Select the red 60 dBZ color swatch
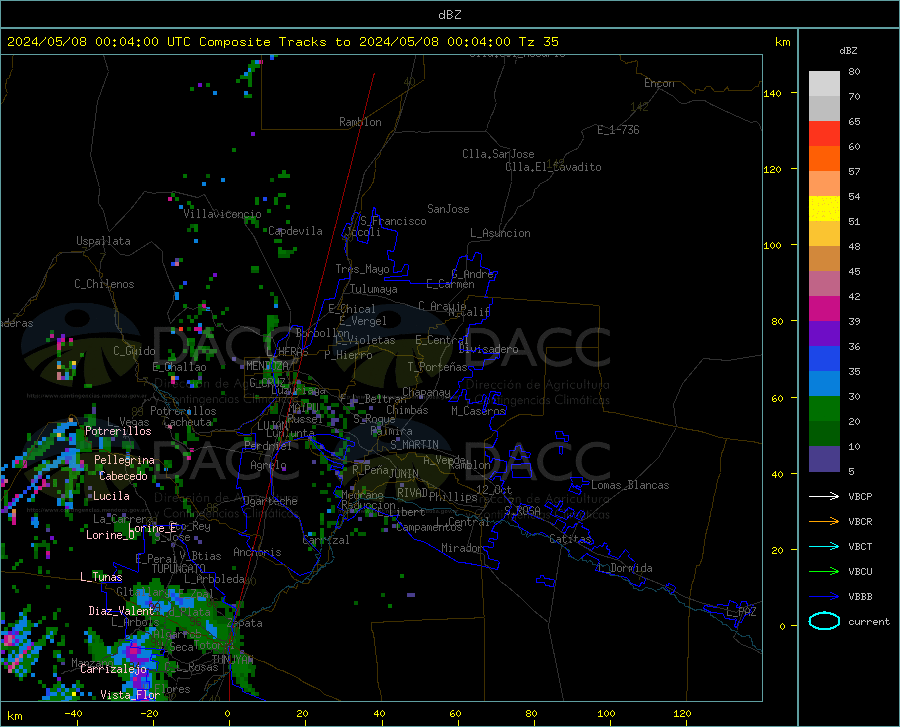The width and height of the screenshot is (900, 727). (x=824, y=134)
